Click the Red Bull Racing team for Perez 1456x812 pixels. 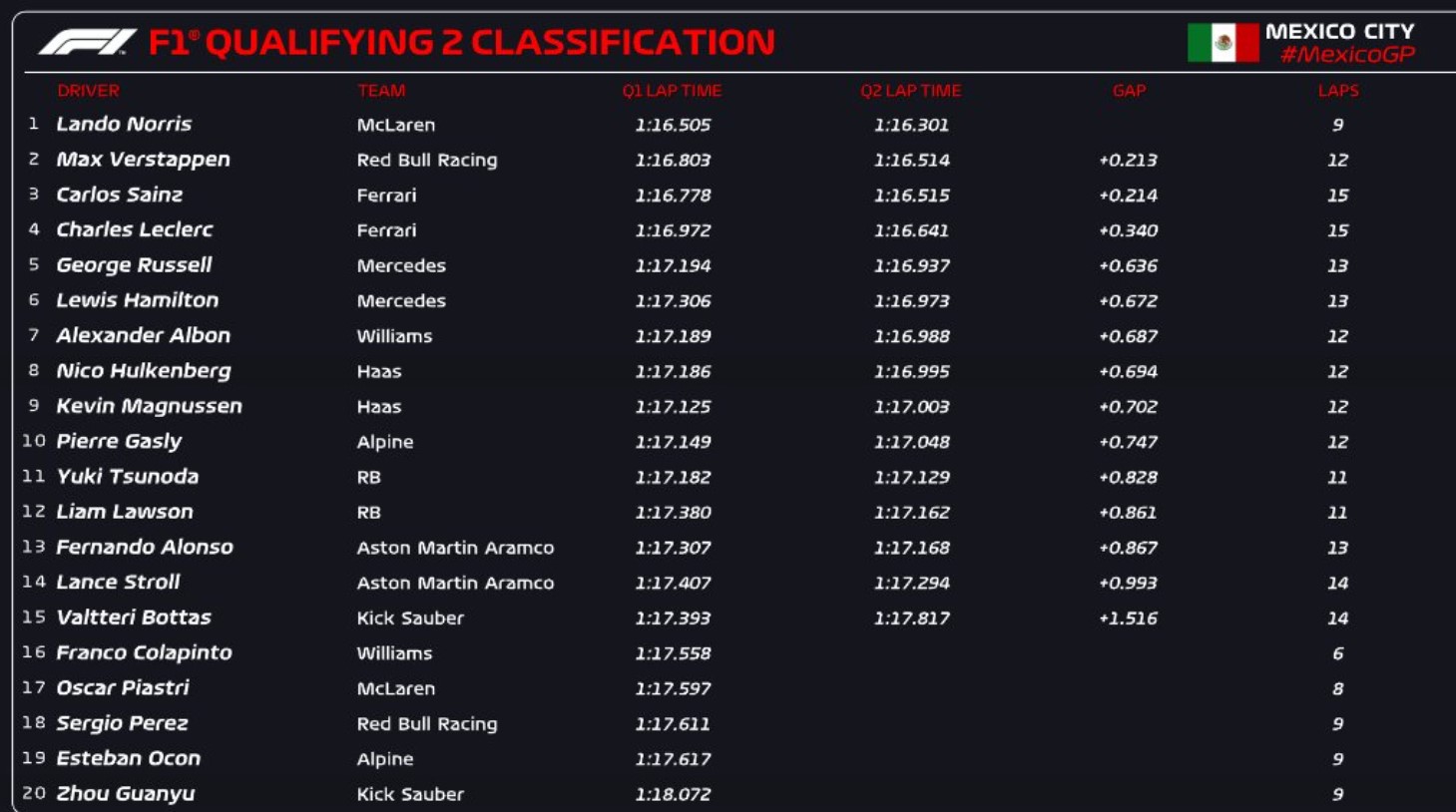[x=427, y=724]
